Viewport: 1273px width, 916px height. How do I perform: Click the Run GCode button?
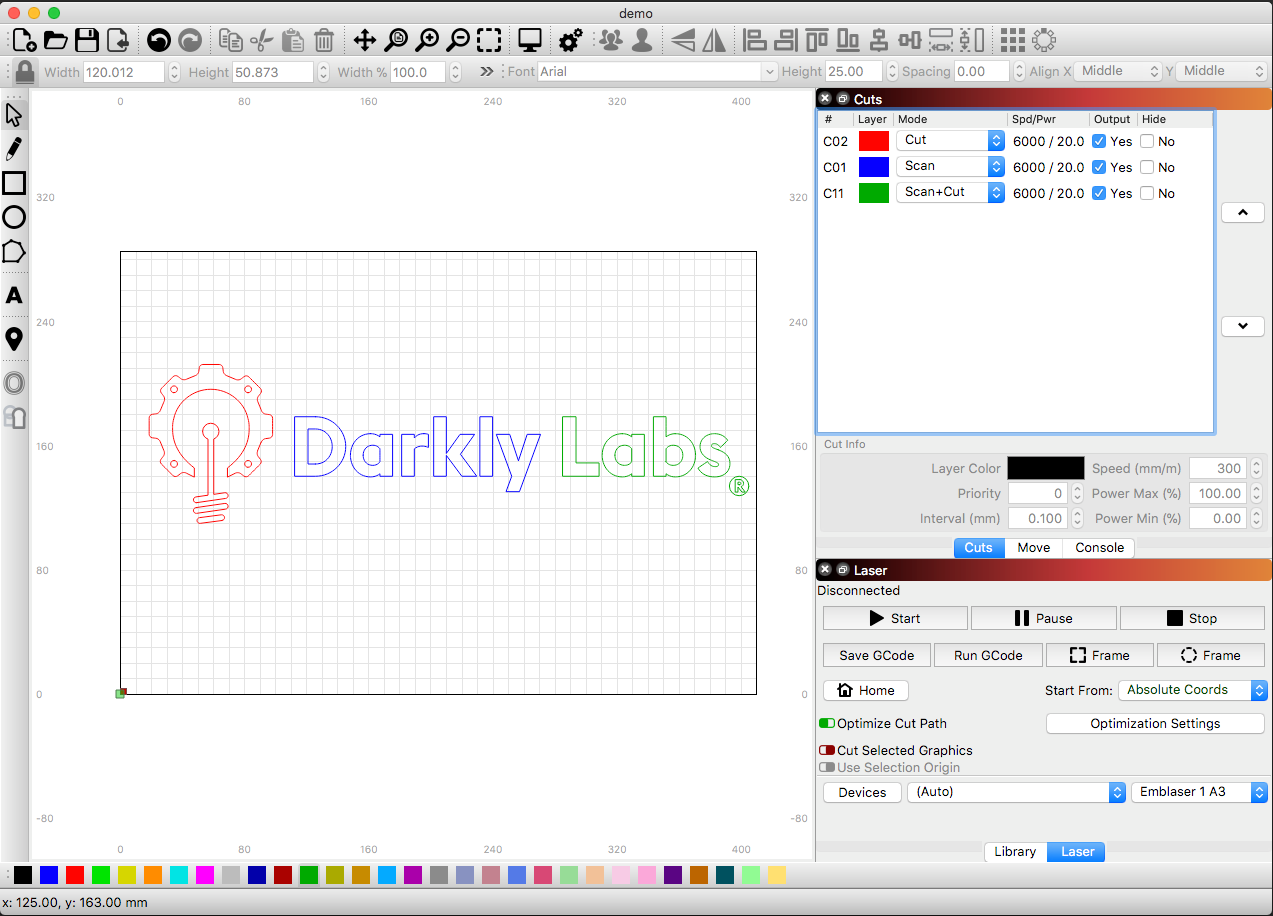(x=988, y=655)
